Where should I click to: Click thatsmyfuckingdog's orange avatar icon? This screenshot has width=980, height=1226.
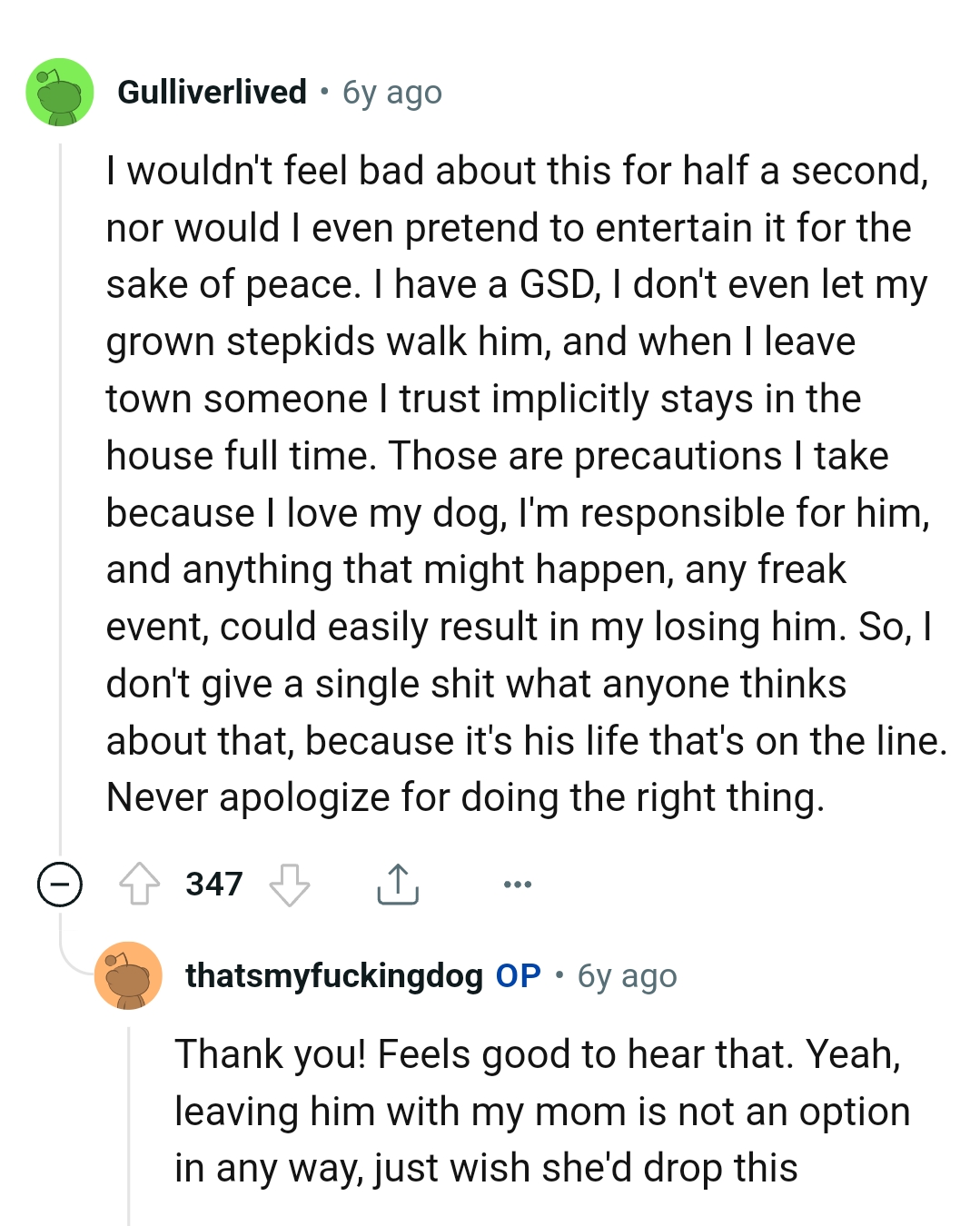(x=128, y=976)
